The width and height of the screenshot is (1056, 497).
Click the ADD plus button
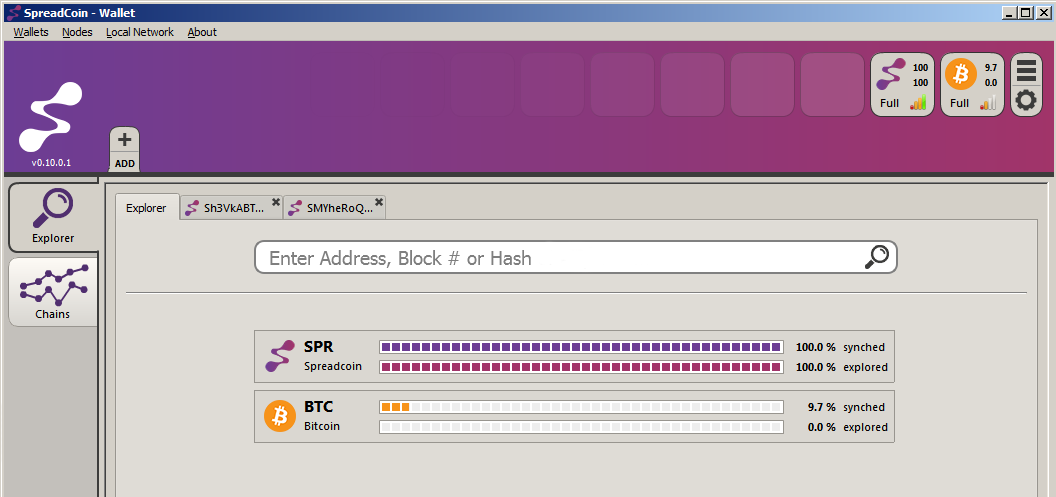coord(125,149)
